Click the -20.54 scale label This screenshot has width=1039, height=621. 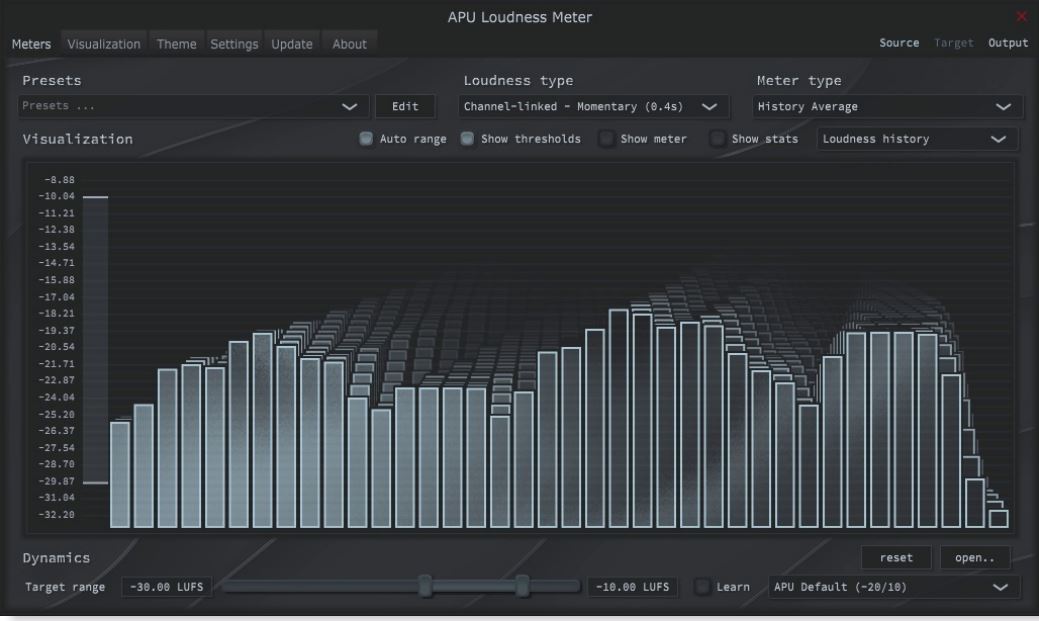pyautogui.click(x=56, y=347)
